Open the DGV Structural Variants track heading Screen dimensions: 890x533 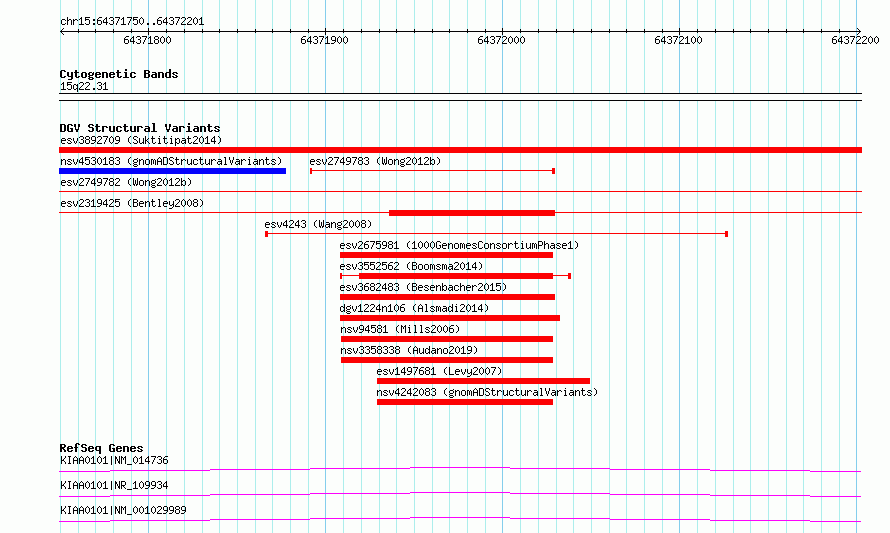point(140,128)
